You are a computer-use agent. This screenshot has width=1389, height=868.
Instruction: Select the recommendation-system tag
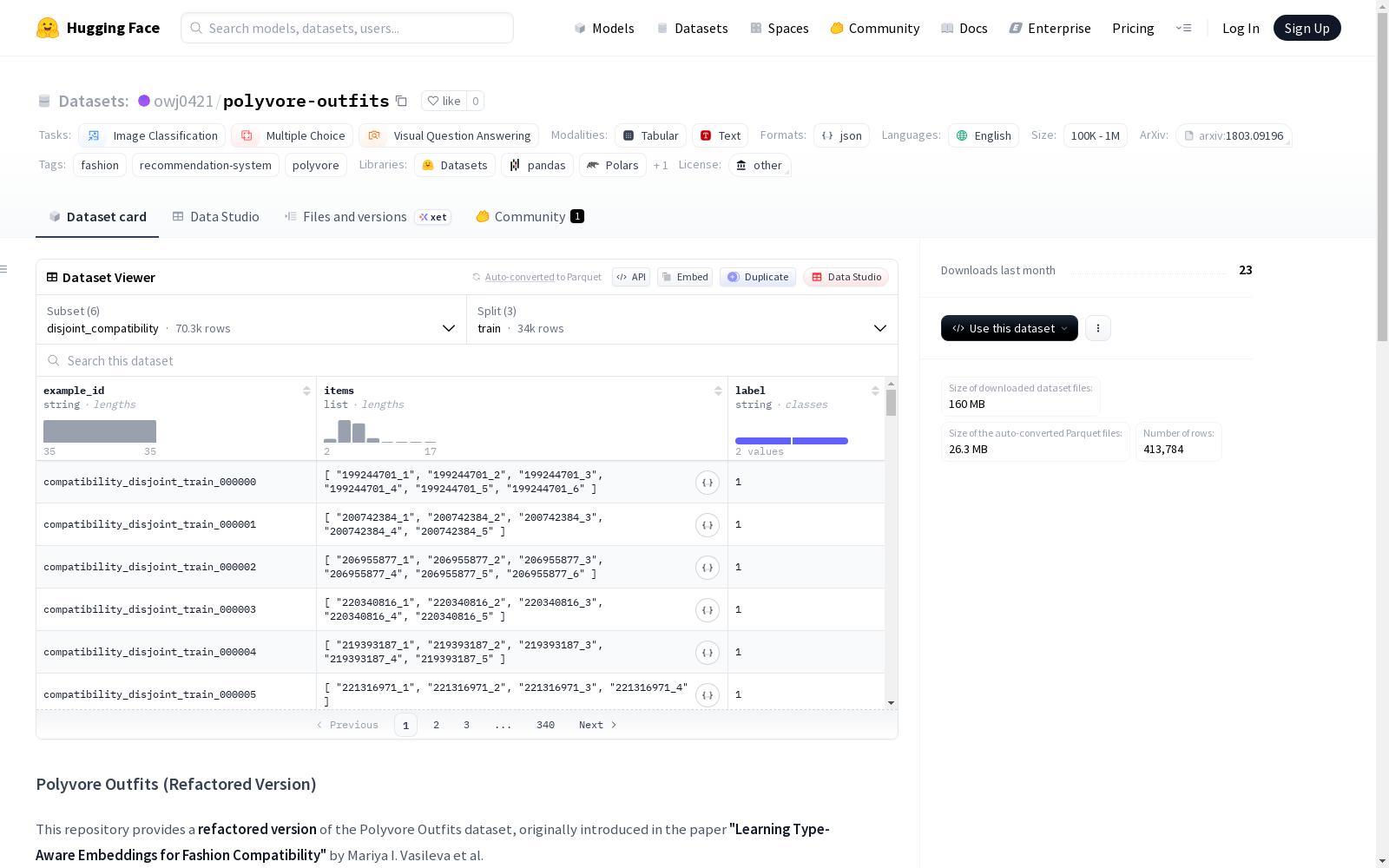206,165
